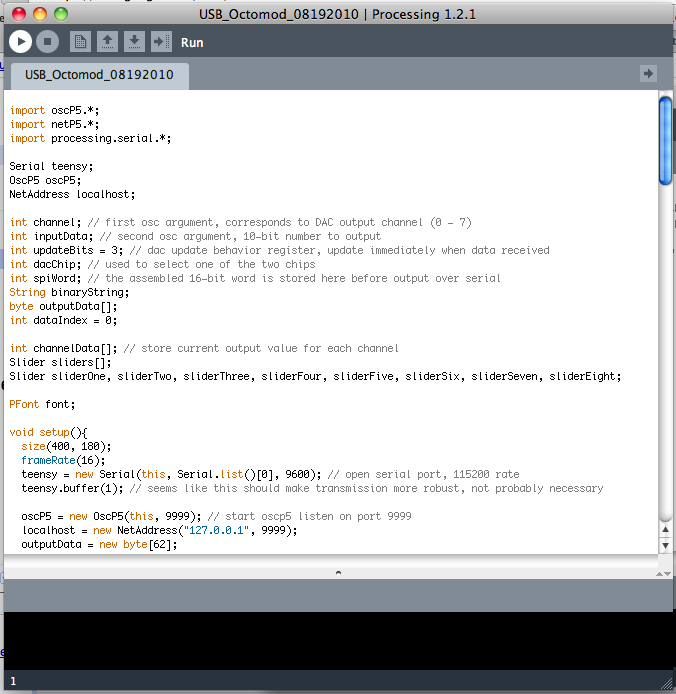Click the line 'import netP5.*;'
The image size is (676, 694).
[54, 124]
